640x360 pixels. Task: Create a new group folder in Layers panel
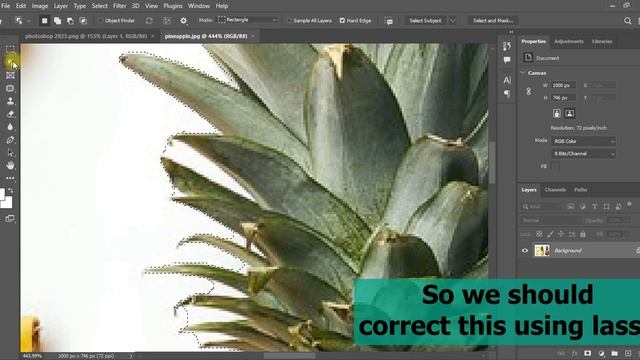(614, 353)
